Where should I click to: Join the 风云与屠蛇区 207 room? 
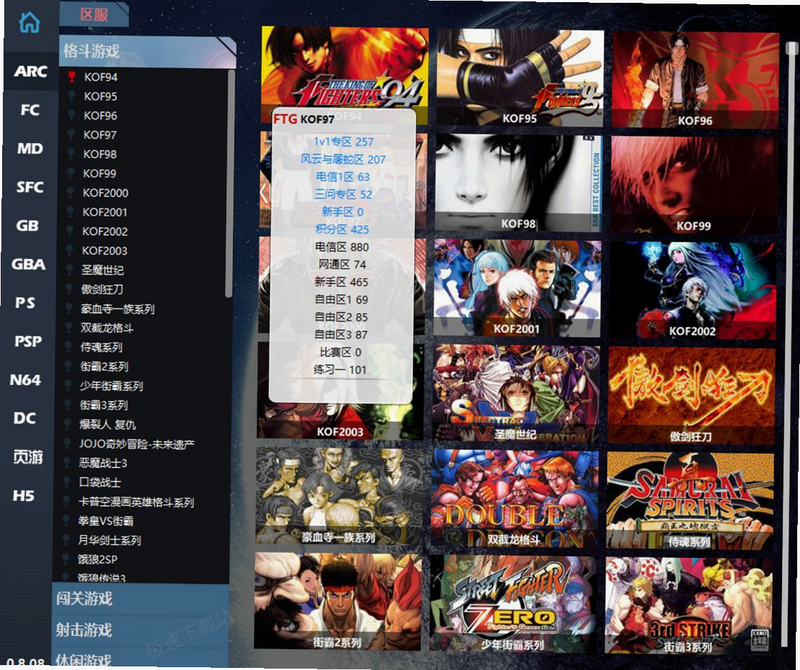coord(342,159)
